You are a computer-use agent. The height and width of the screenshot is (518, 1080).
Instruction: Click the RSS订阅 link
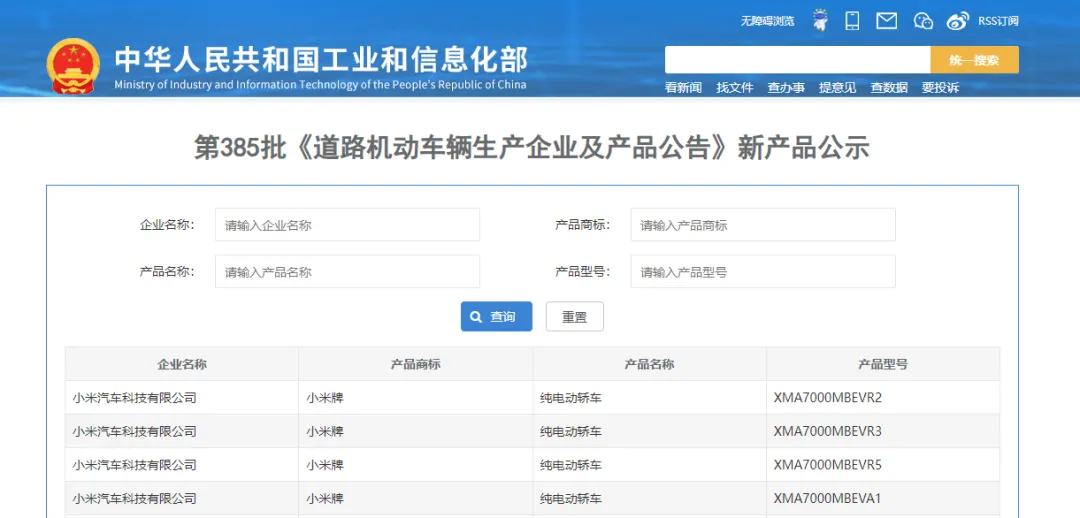pyautogui.click(x=998, y=21)
